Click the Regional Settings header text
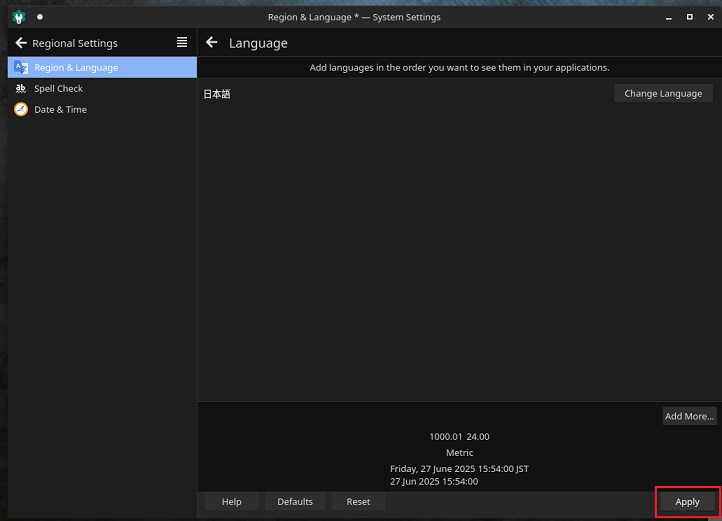Viewport: 722px width, 521px height. pos(75,43)
